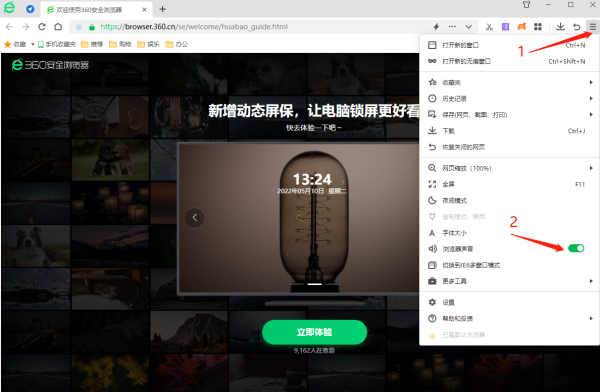Choose 下载 from the menu

click(509, 131)
